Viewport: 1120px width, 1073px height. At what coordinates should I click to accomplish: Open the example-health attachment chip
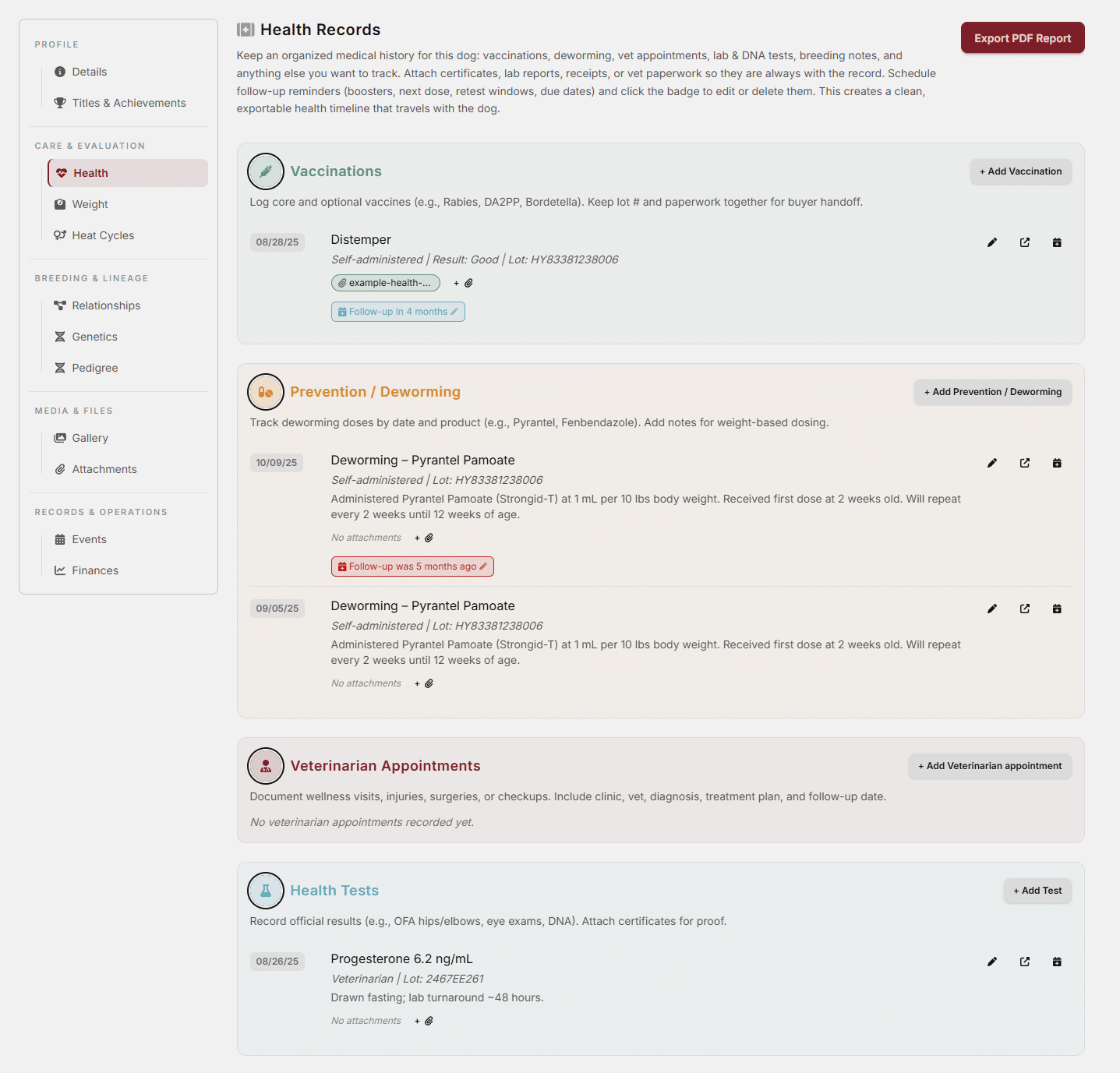[385, 282]
